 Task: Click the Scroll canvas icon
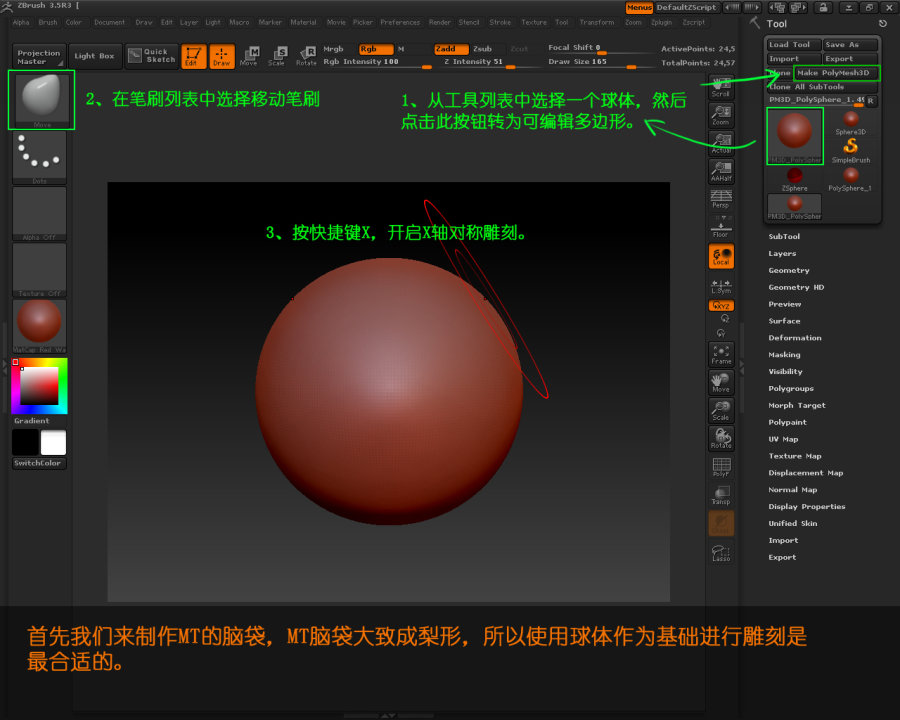coord(721,87)
